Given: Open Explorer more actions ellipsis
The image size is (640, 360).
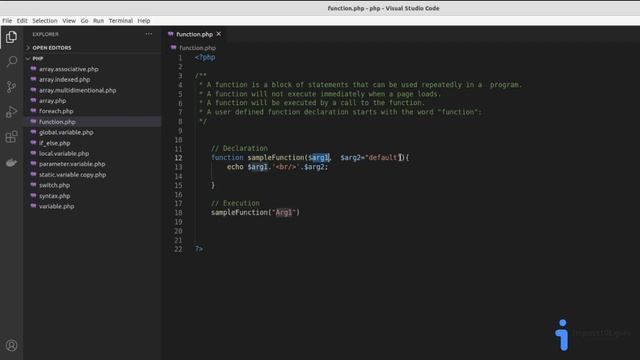Looking at the screenshot, I should (149, 34).
